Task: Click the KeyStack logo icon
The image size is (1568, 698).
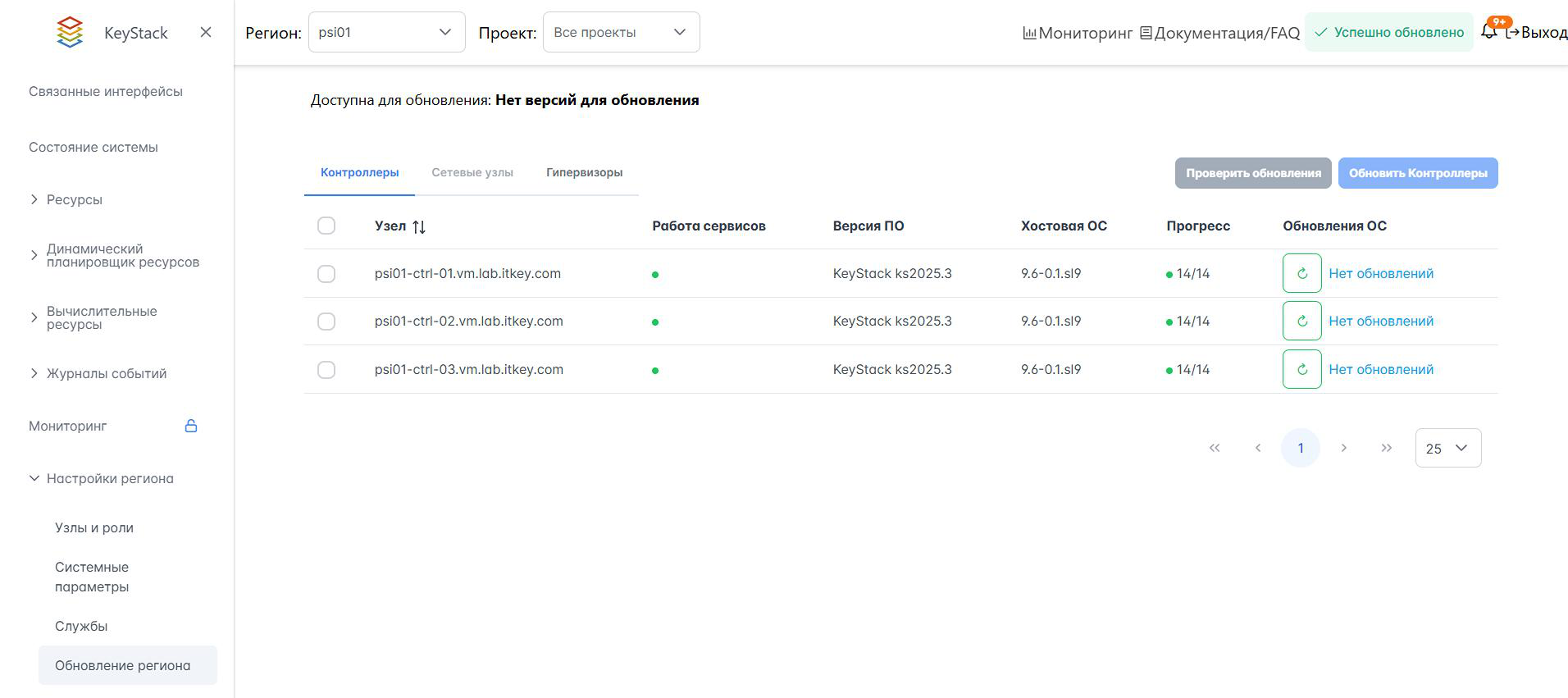Action: [x=70, y=33]
